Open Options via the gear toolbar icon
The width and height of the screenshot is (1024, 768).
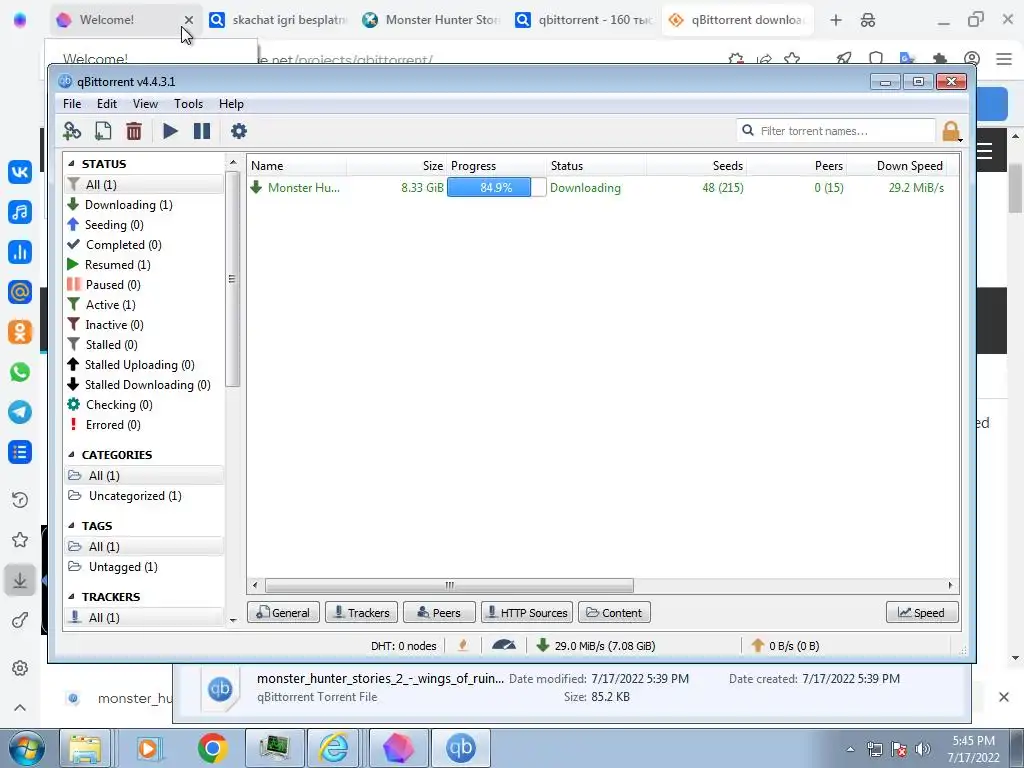[x=239, y=131]
